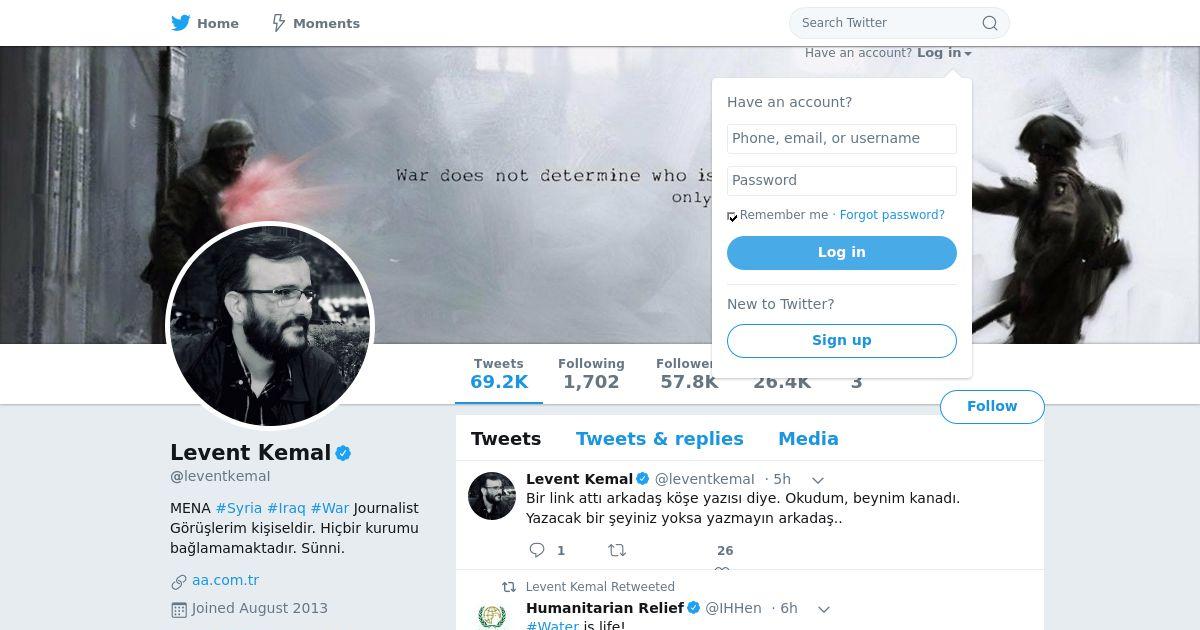This screenshot has height=630, width=1200.
Task: Click Humanitarian Relief's avatar icon
Action: tap(491, 614)
